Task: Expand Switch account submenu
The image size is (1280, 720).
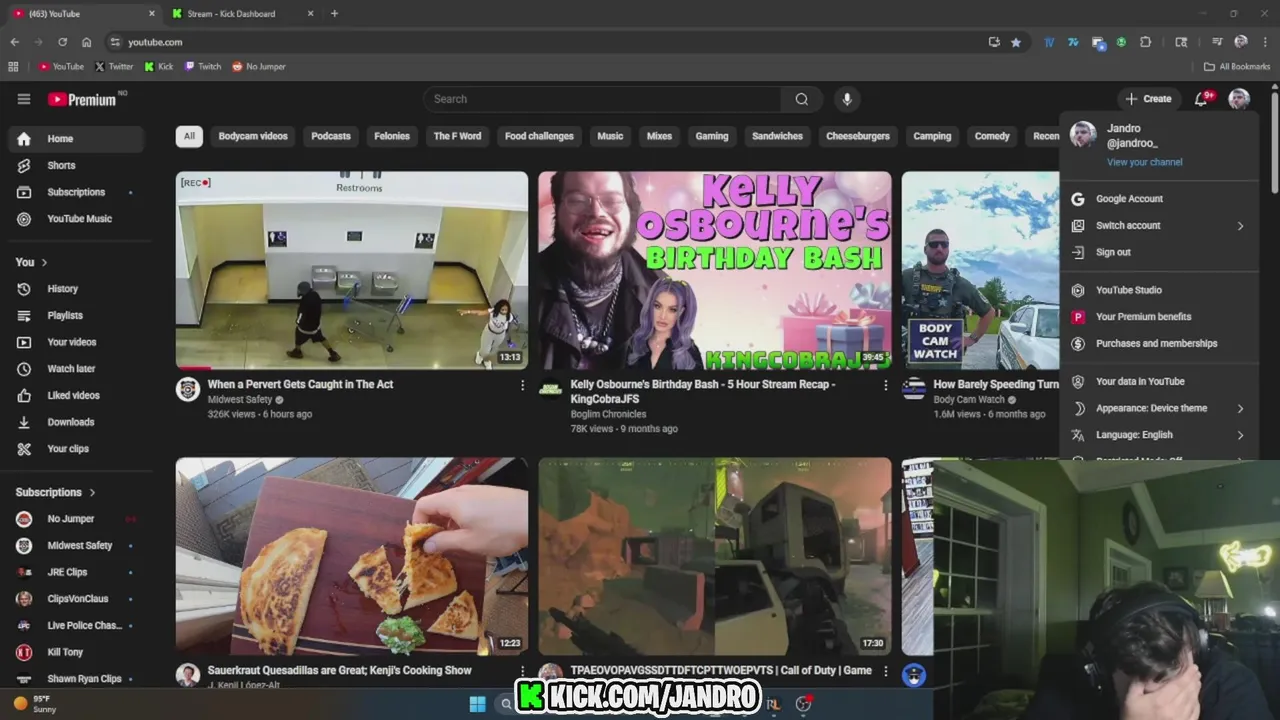Action: 1159,226
